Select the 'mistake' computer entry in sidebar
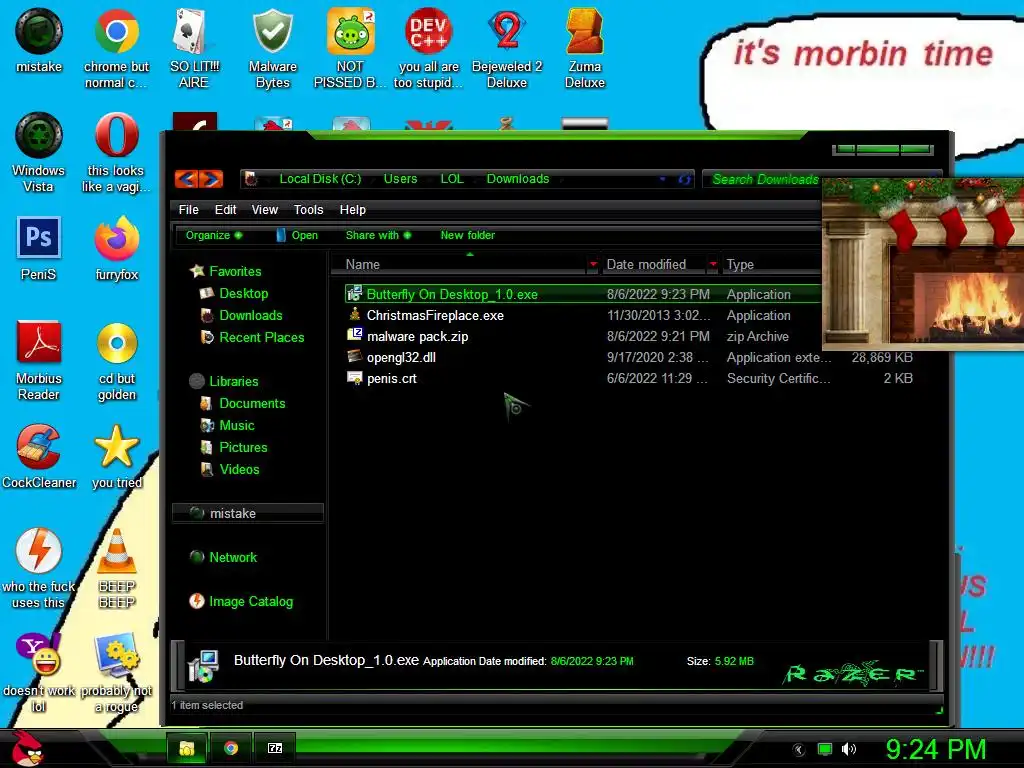Image resolution: width=1024 pixels, height=768 pixels. pyautogui.click(x=248, y=513)
